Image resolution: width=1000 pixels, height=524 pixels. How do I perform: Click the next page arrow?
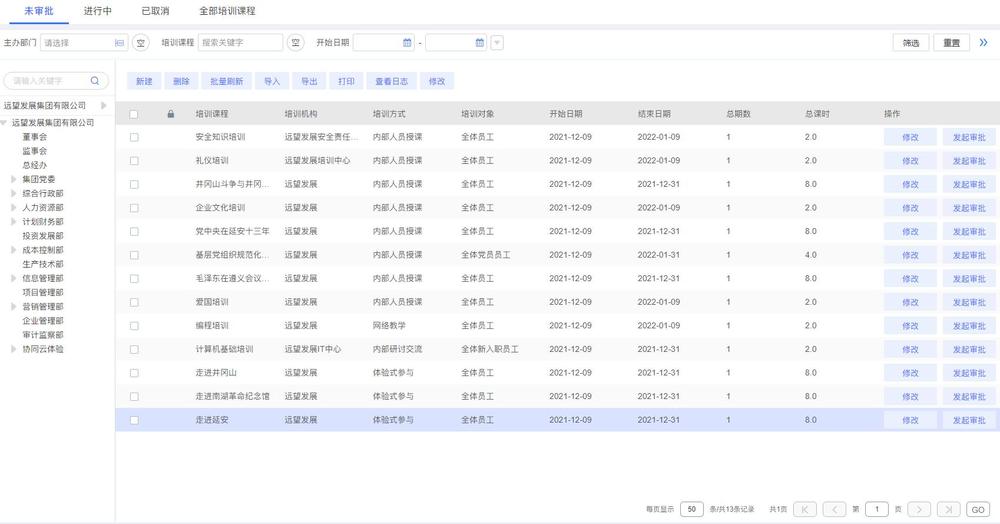pyautogui.click(x=920, y=509)
